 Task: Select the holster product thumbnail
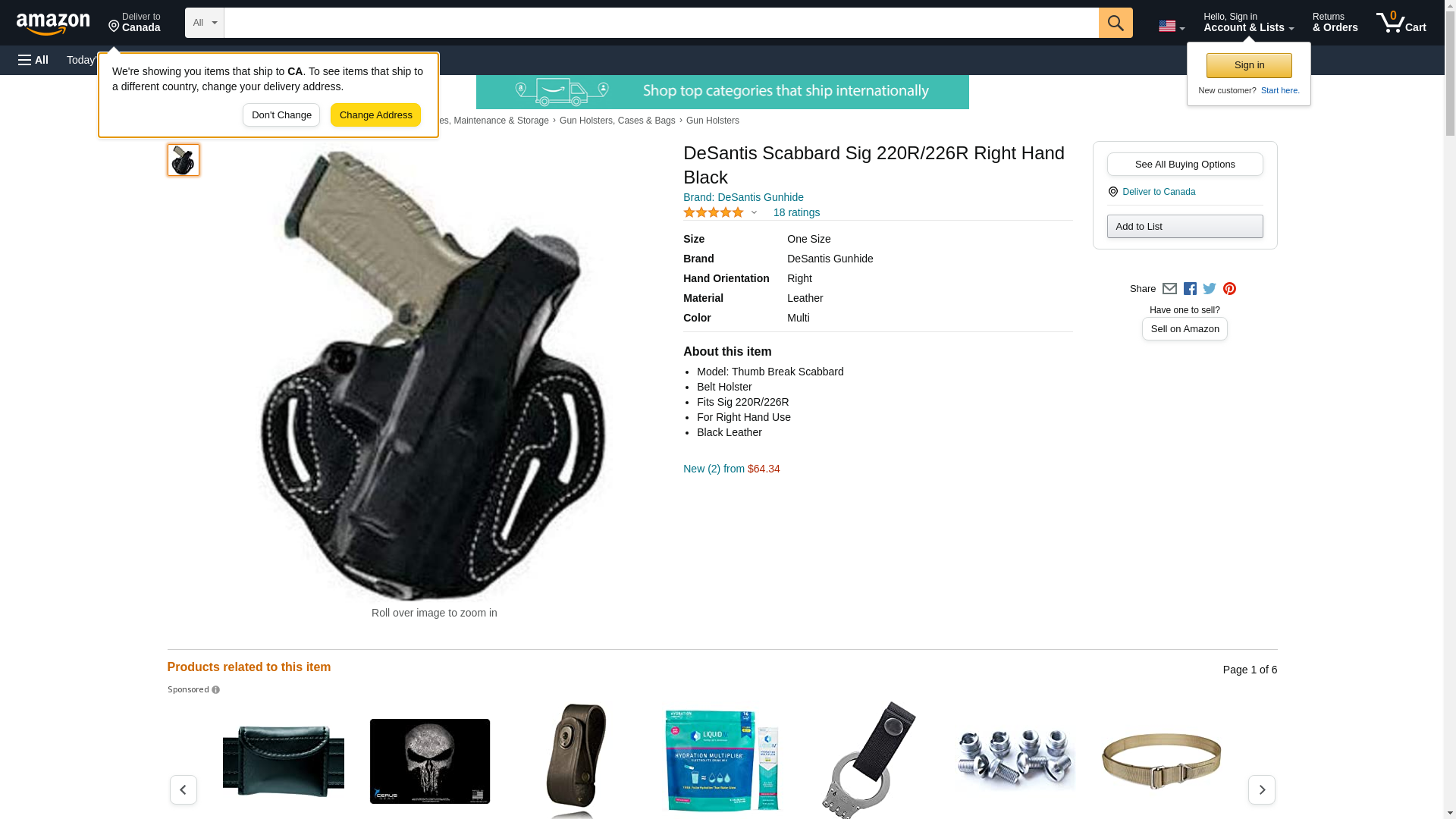[184, 160]
